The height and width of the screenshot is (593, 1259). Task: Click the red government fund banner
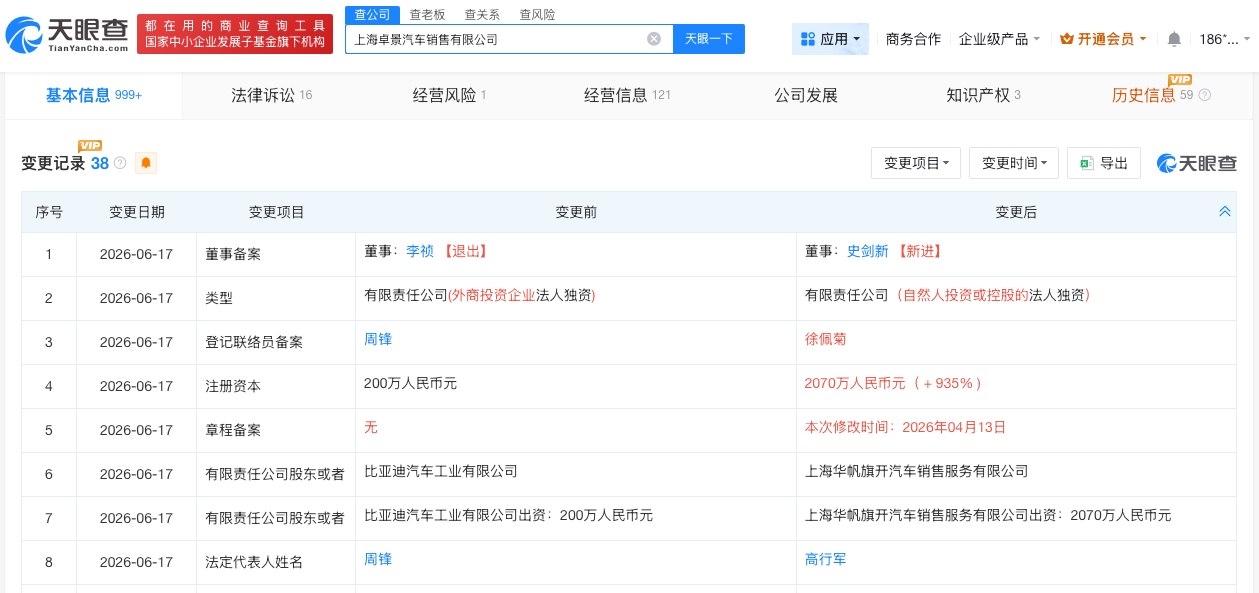click(235, 34)
